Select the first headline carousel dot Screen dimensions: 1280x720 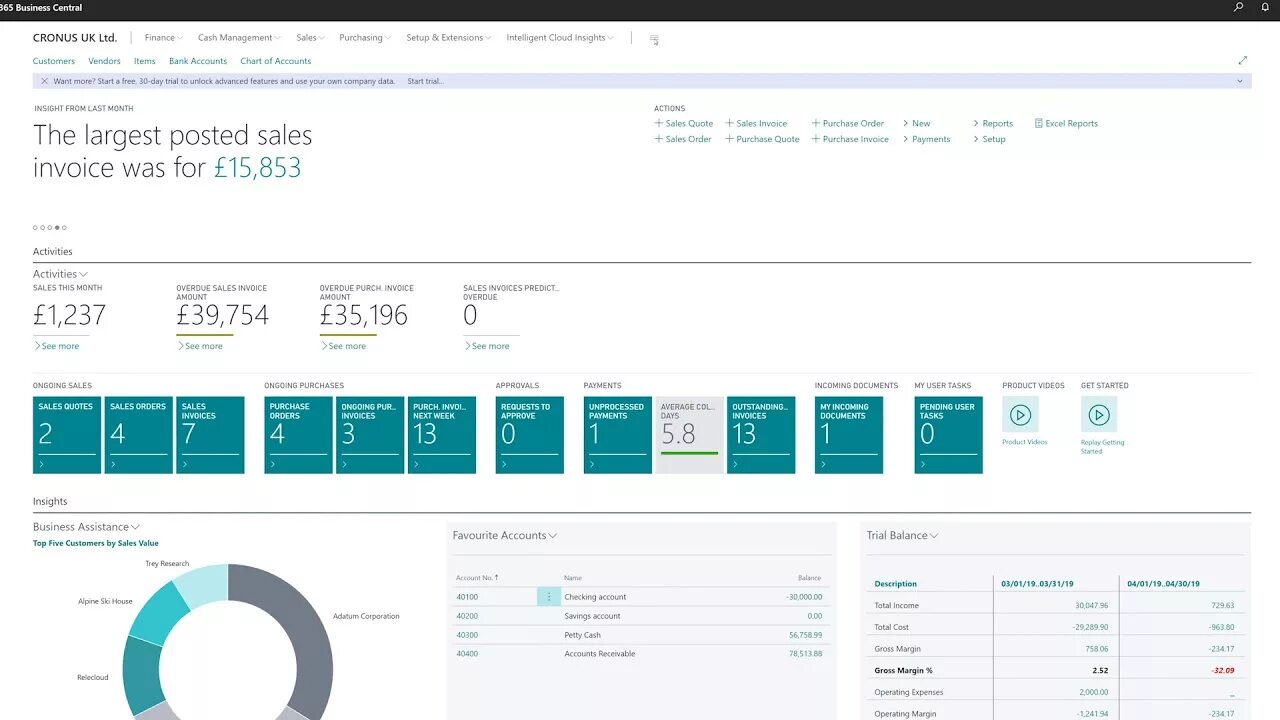(35, 228)
